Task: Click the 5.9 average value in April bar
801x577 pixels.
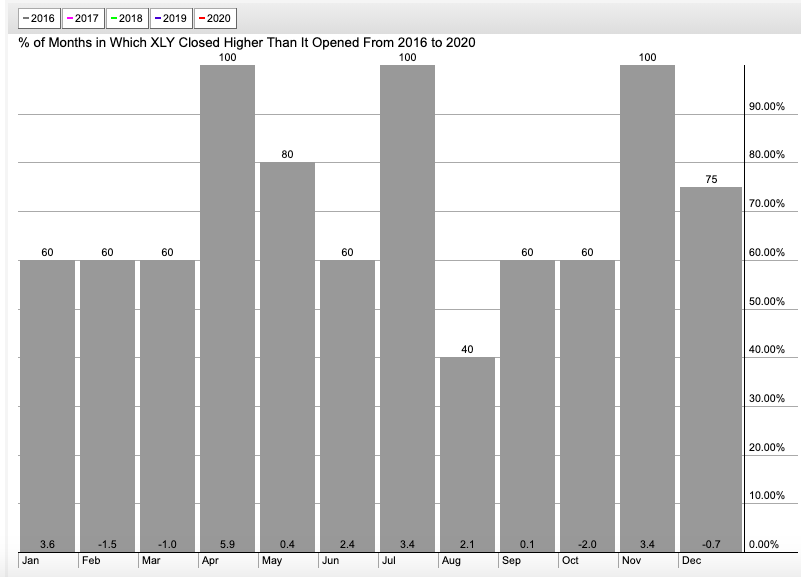Action: coord(227,544)
